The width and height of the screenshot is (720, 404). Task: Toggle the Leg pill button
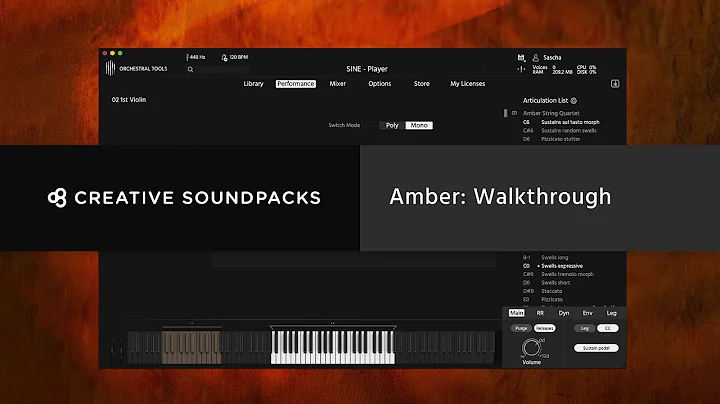(x=585, y=328)
